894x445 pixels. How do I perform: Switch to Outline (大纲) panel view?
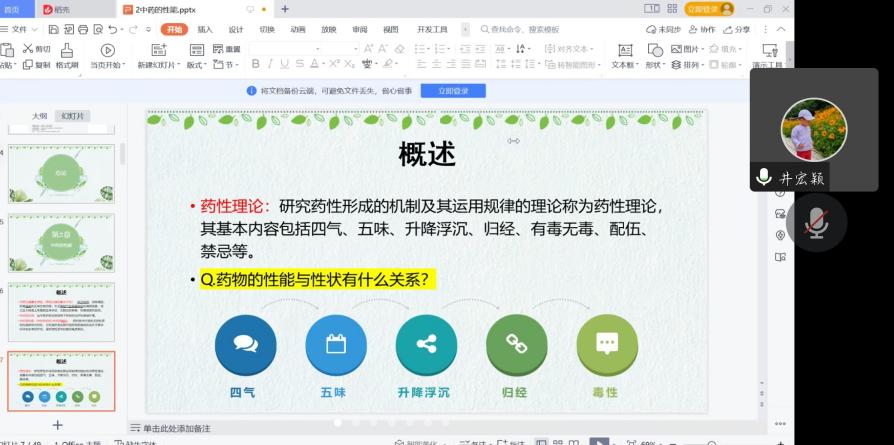[x=39, y=116]
